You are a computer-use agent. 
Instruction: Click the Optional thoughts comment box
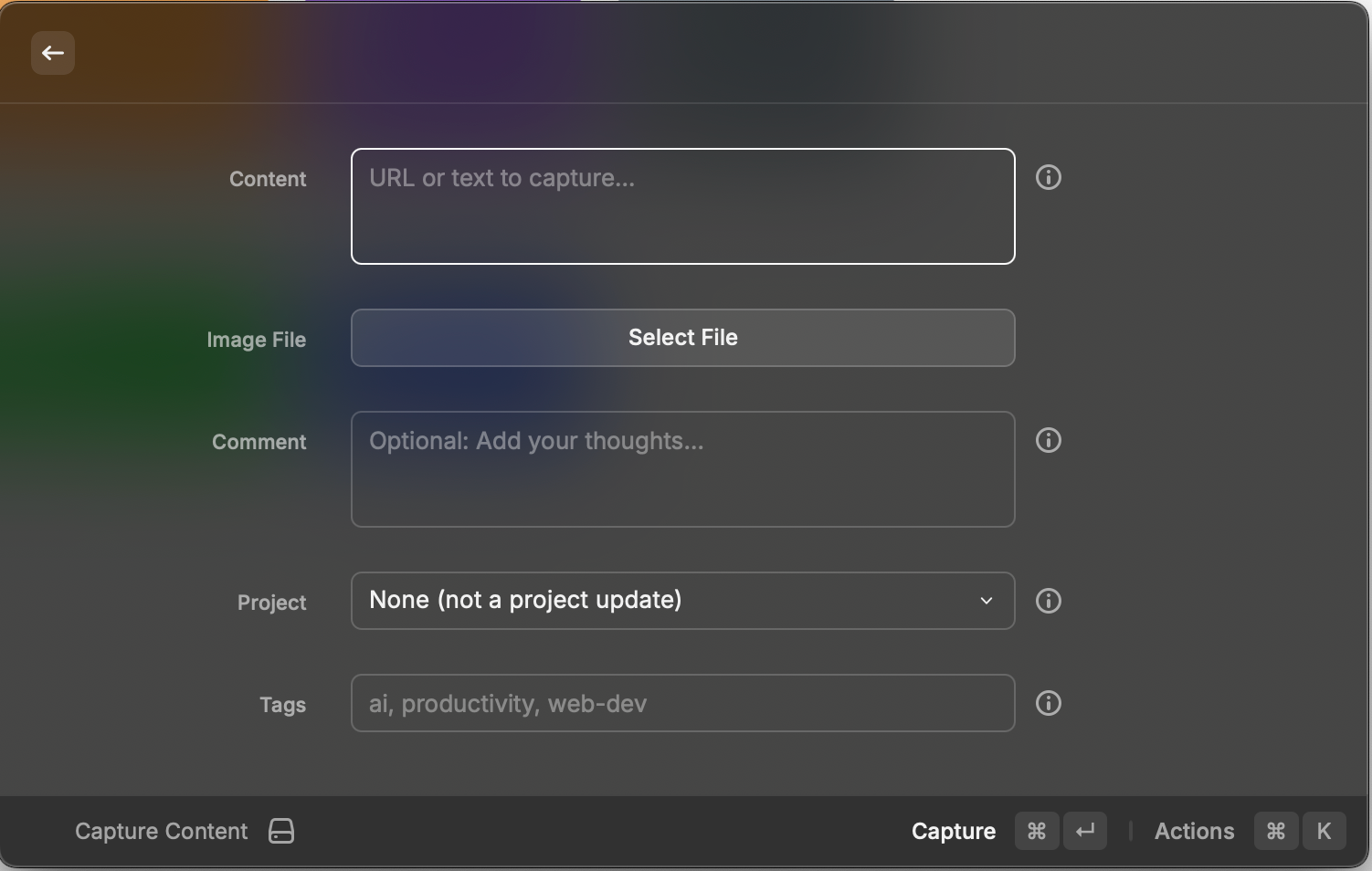pyautogui.click(x=682, y=469)
